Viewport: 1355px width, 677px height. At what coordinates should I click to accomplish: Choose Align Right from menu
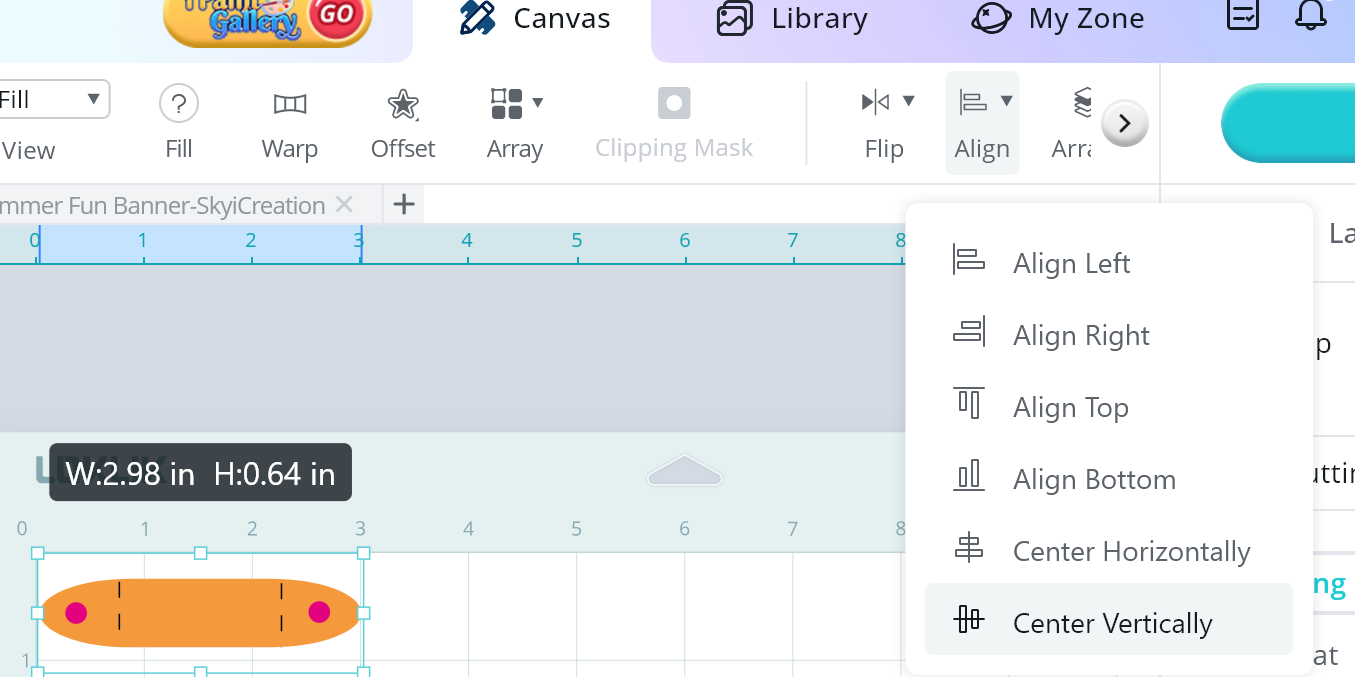pyautogui.click(x=1080, y=335)
